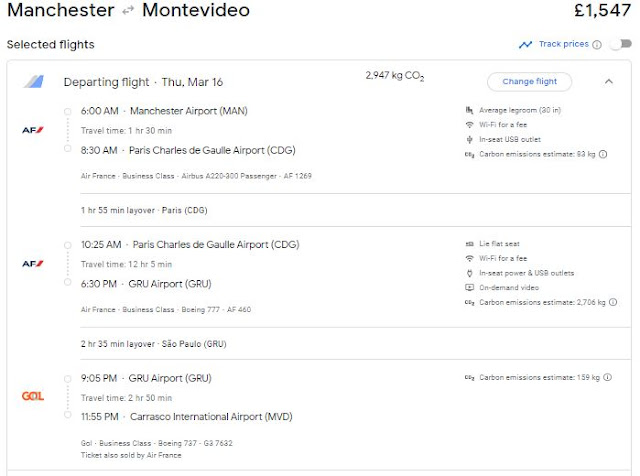The image size is (640, 476).
Task: Click 8:30 AM Paris Charles de Gaulle arrival
Action: tap(188, 150)
